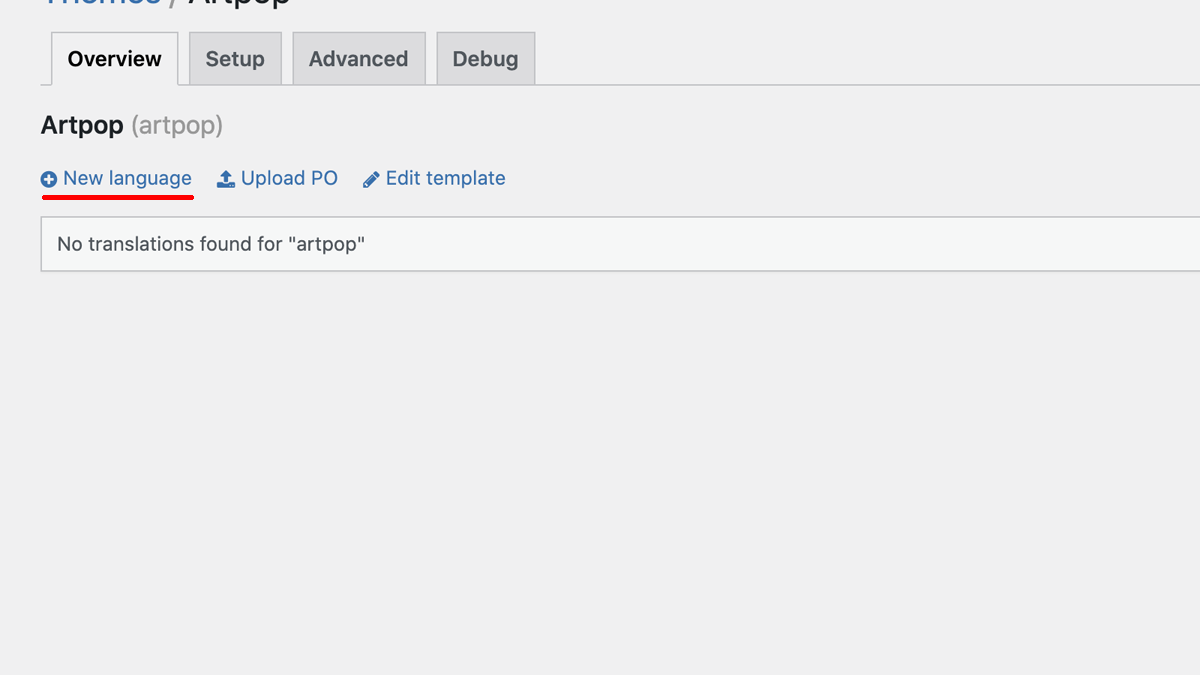Click the upload tray icon before Upload PO
The width and height of the screenshot is (1200, 675).
[x=226, y=179]
